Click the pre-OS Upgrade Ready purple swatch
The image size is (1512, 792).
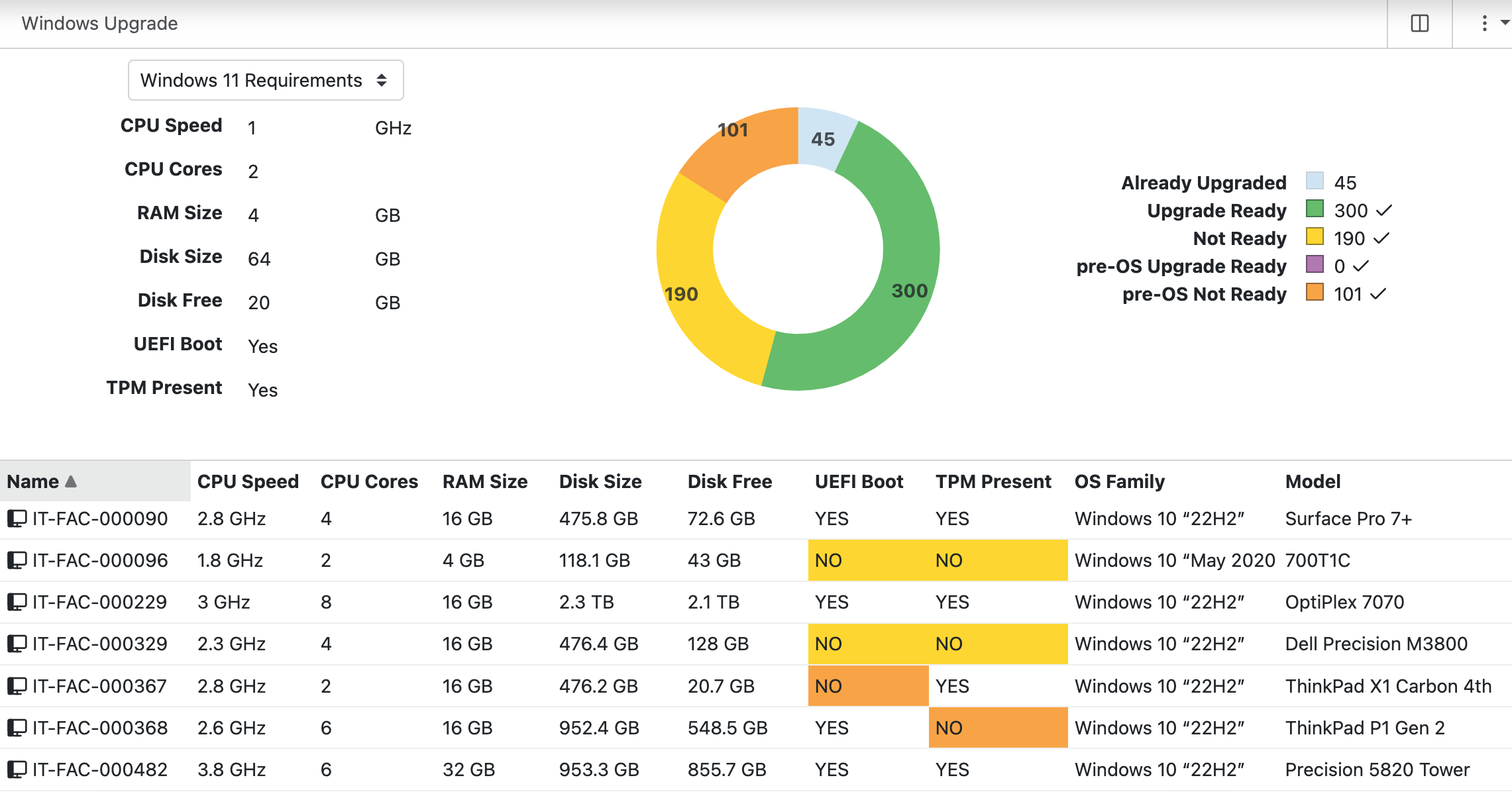click(1315, 264)
